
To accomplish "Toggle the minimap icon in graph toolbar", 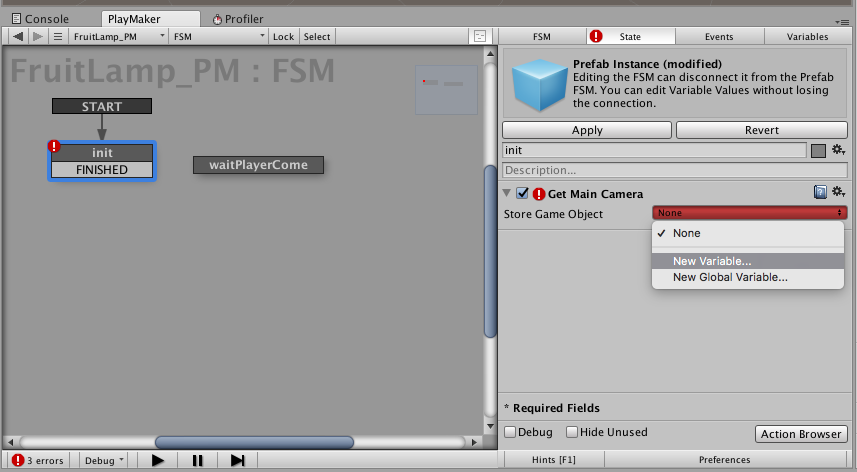I will tap(480, 37).
